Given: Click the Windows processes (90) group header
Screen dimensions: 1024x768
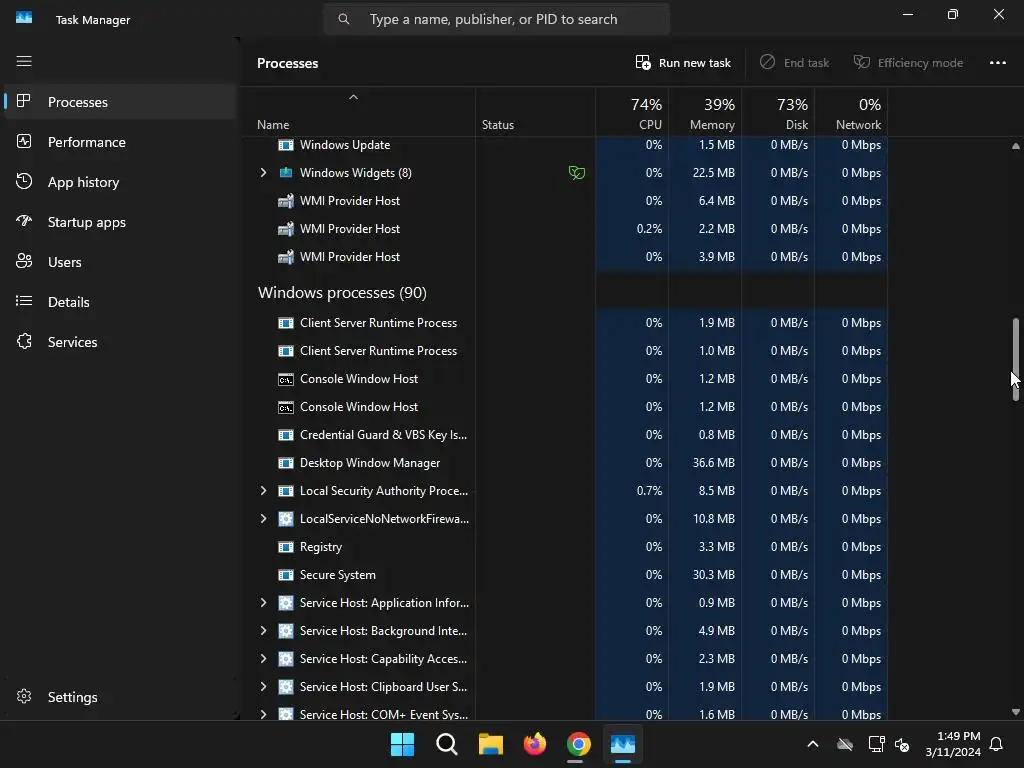Looking at the screenshot, I should (x=342, y=293).
